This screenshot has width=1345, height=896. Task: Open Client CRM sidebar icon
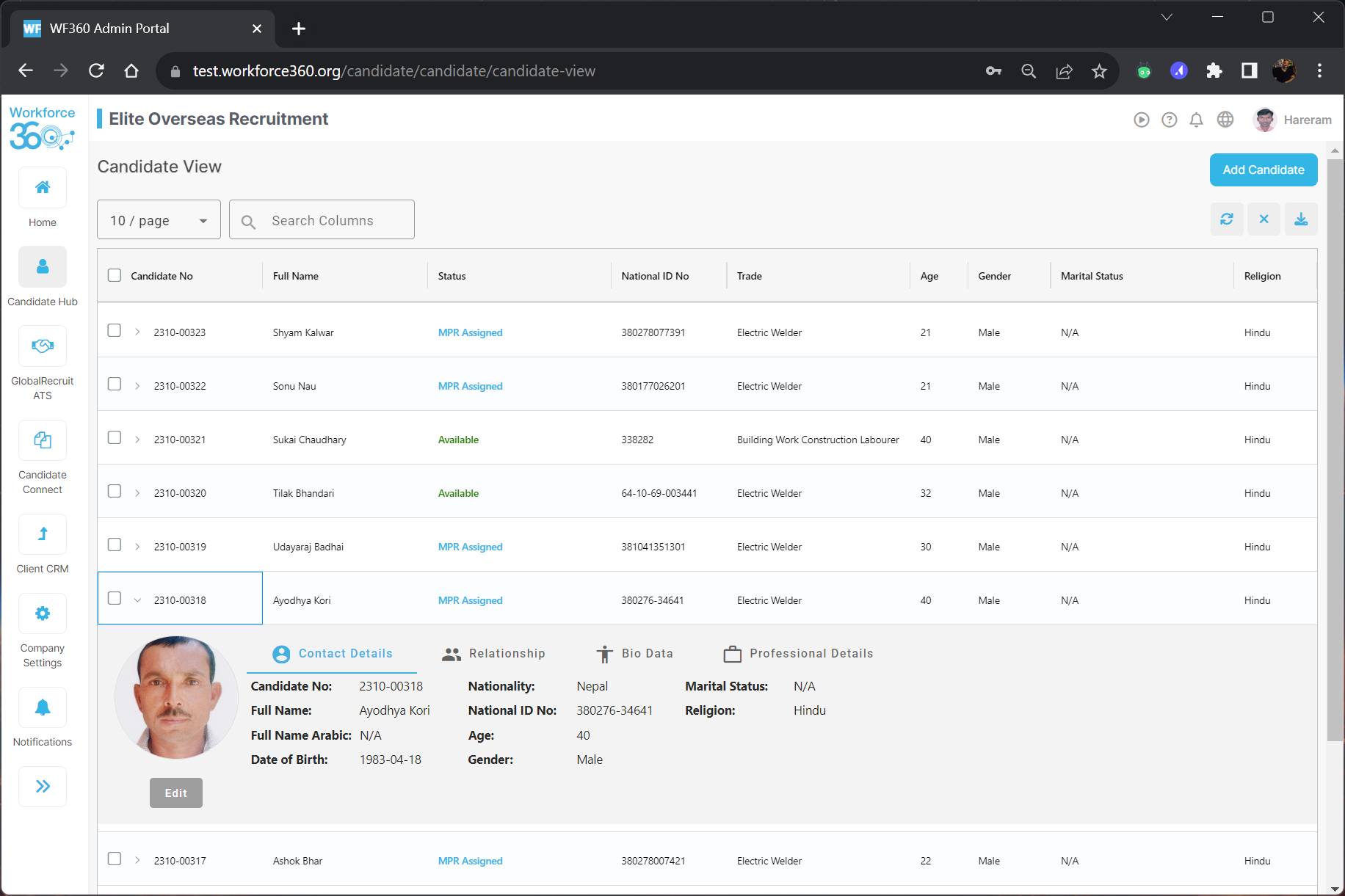point(43,534)
